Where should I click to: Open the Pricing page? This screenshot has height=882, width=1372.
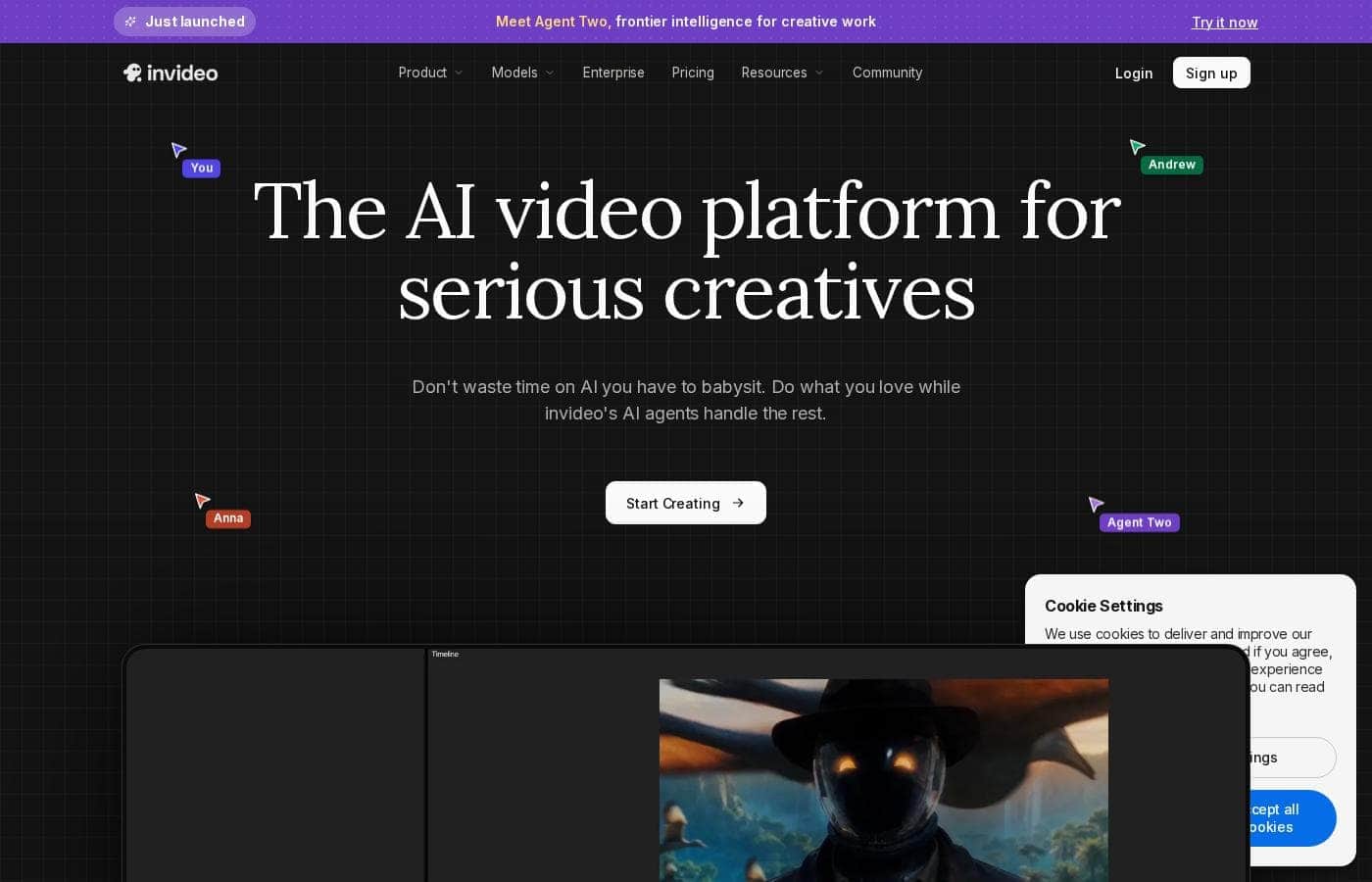click(x=693, y=73)
